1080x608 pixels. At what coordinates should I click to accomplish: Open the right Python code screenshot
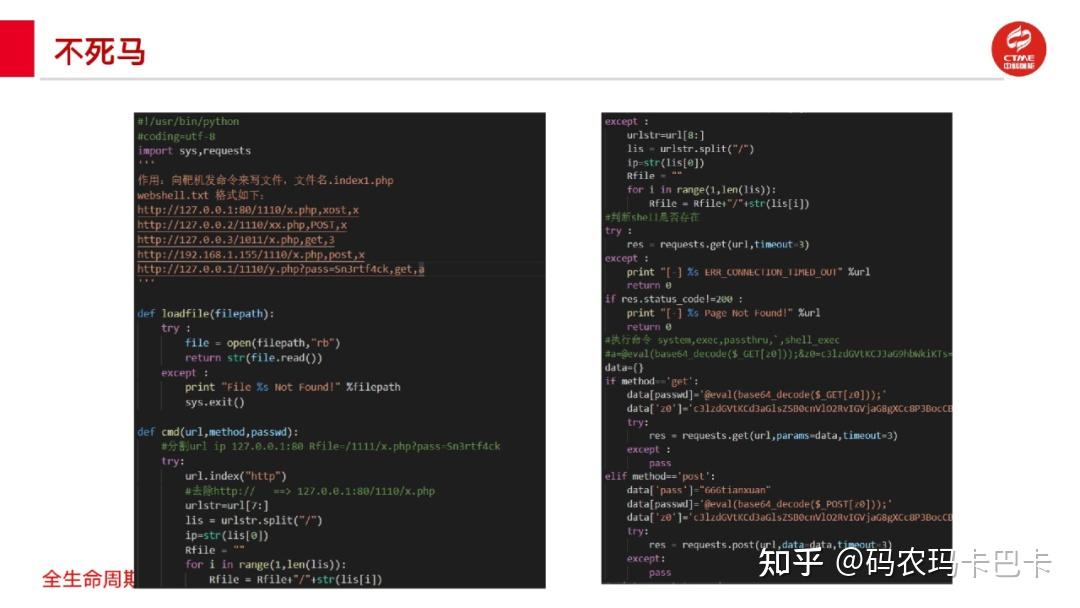[776, 348]
